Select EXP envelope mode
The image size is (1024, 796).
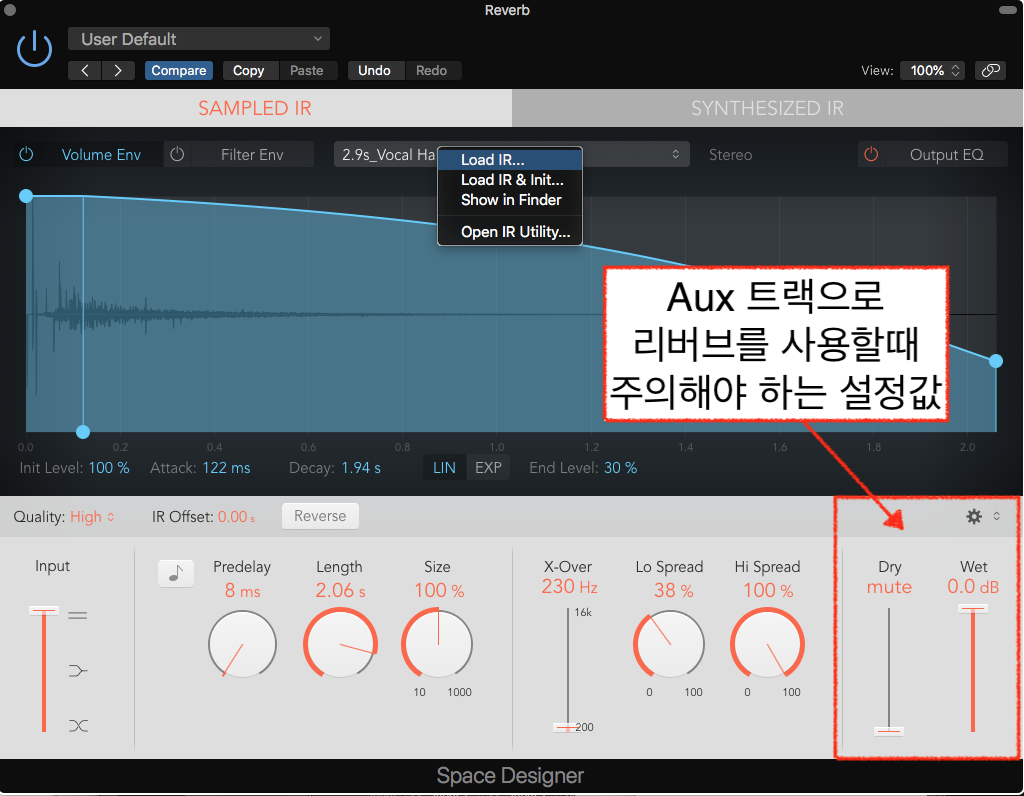point(488,468)
